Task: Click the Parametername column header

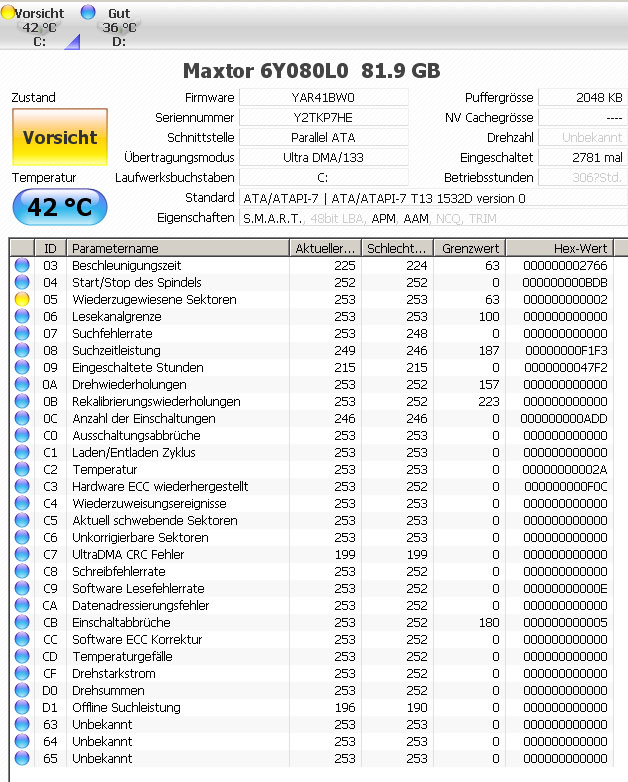Action: [x=178, y=248]
